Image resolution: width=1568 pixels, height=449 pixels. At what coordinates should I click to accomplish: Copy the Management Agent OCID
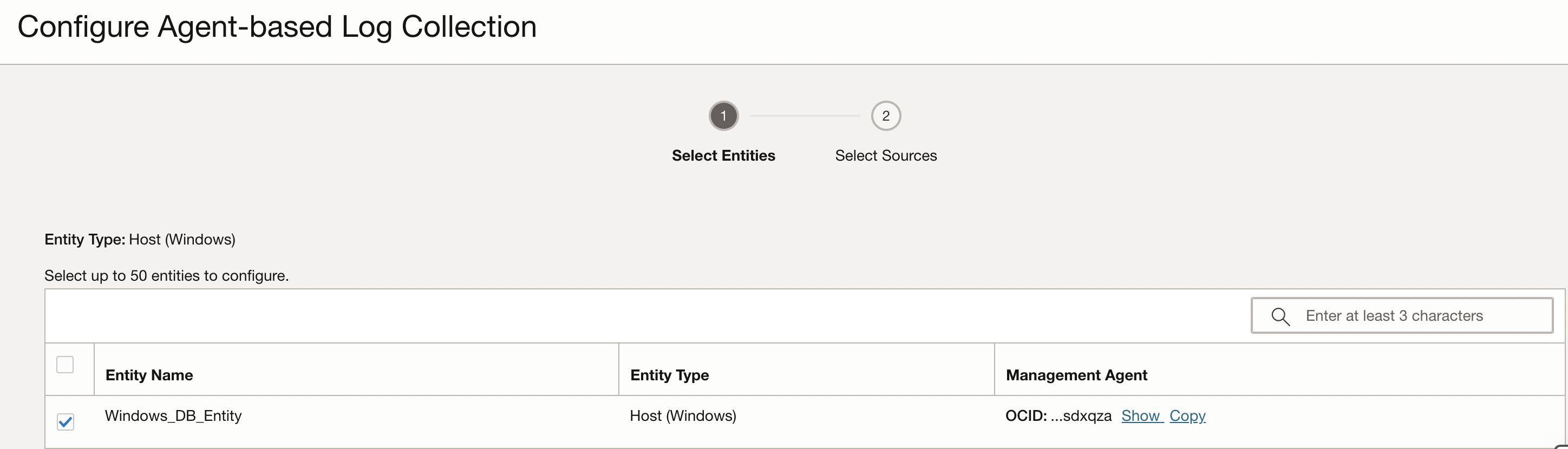pos(1187,415)
